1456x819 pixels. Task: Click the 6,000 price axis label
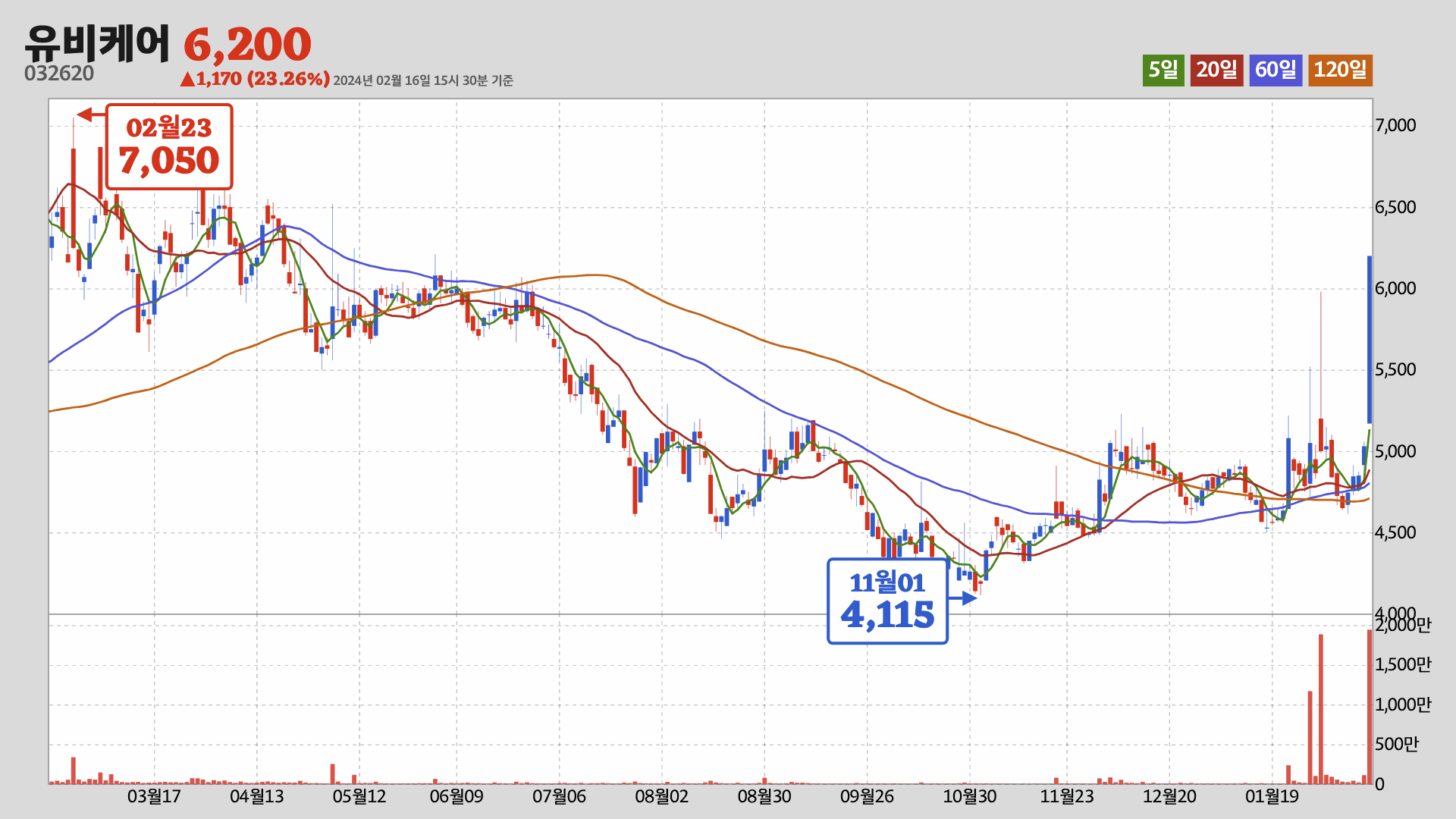(1395, 289)
